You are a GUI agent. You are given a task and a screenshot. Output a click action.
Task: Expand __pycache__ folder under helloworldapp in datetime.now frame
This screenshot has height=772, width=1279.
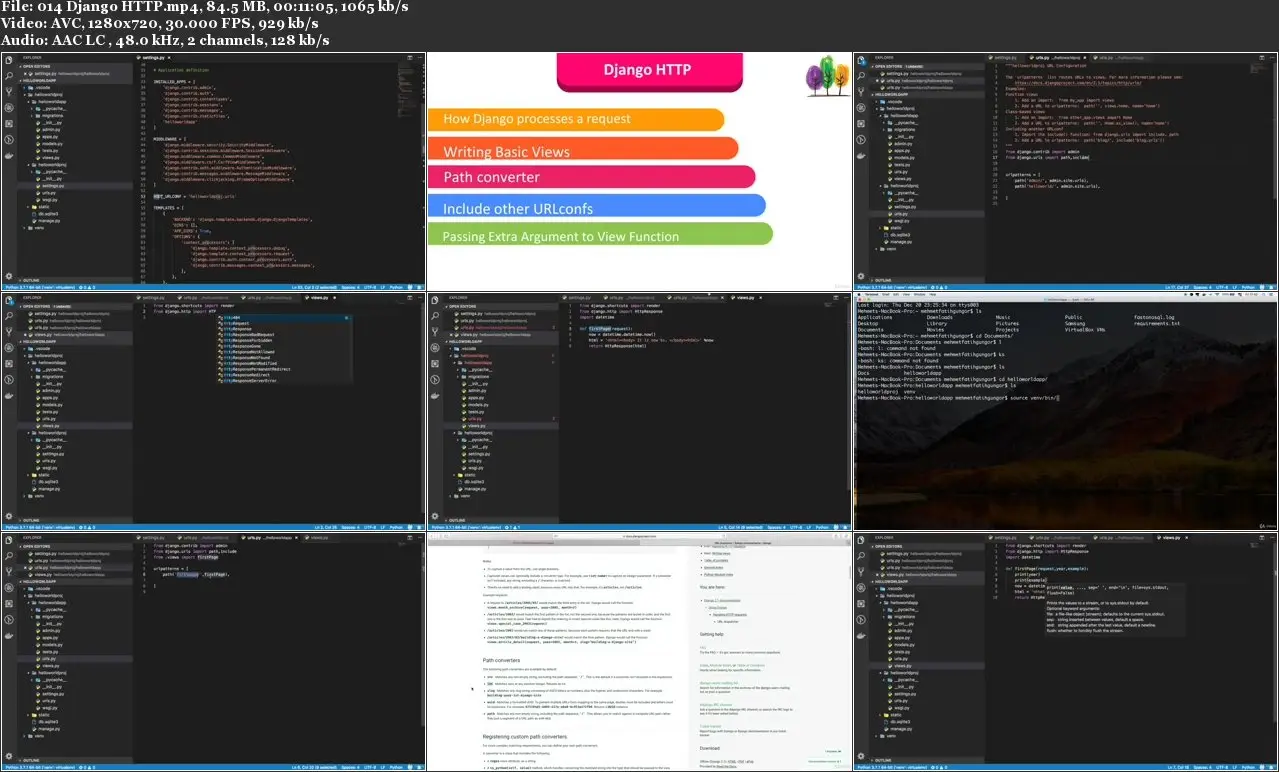tap(477, 370)
